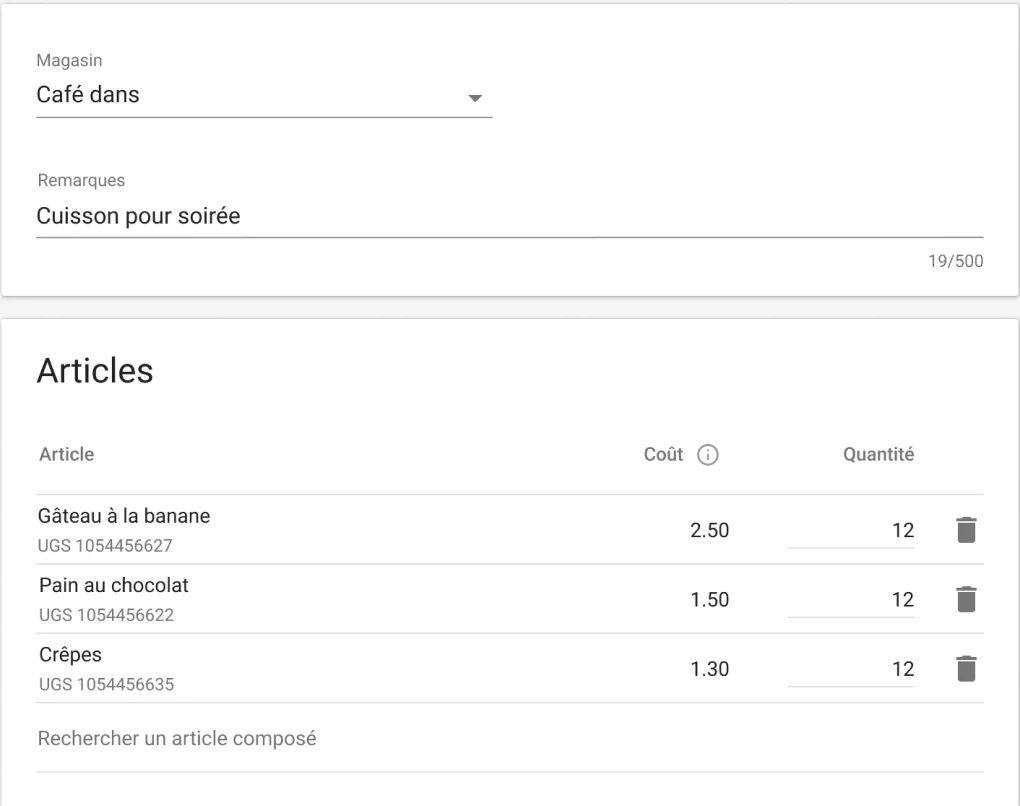
Task: Click the 2.50 cost value
Action: coord(710,531)
